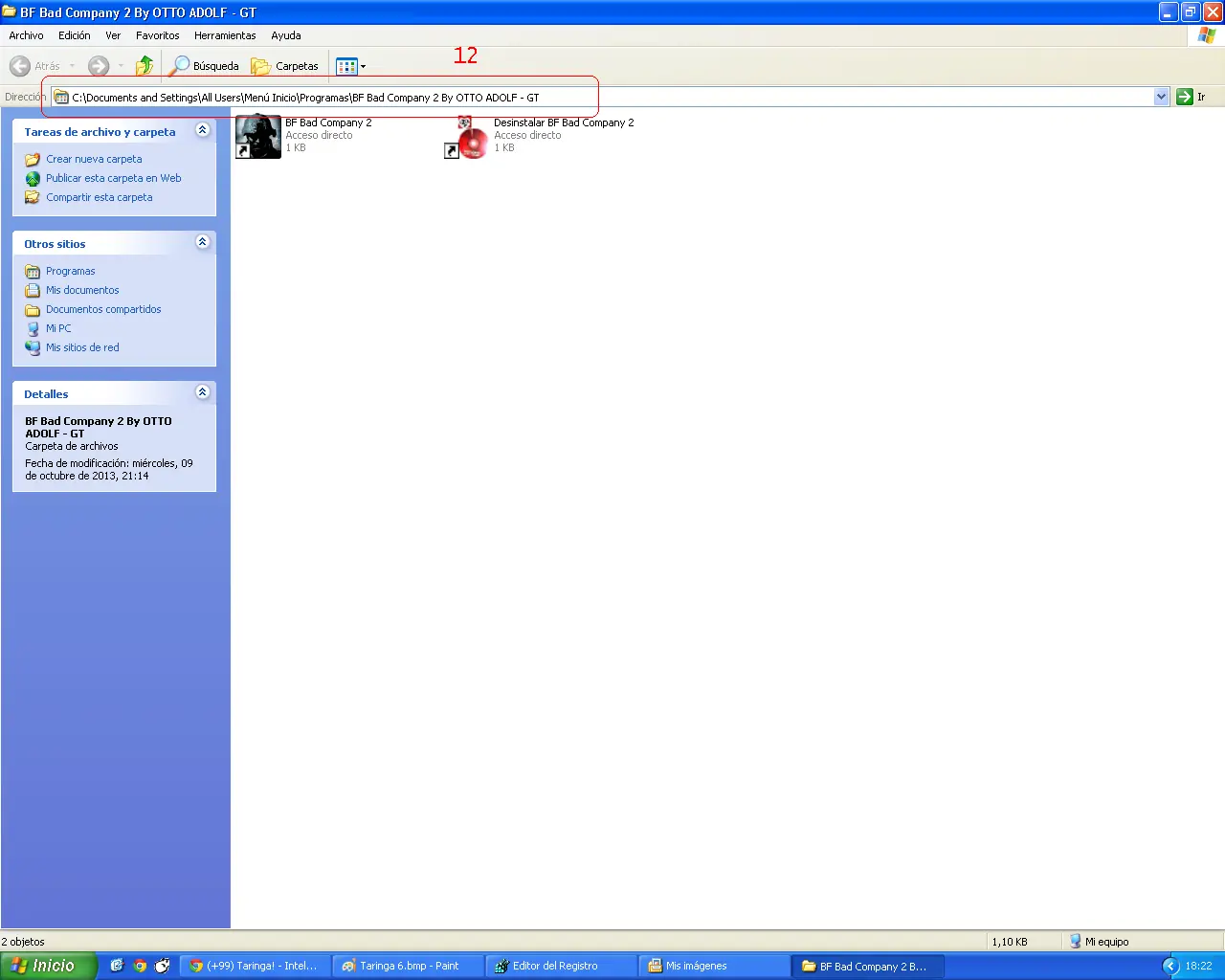The image size is (1225, 980).
Task: Click the 18:22 taskbar clock
Action: pyautogui.click(x=1198, y=966)
